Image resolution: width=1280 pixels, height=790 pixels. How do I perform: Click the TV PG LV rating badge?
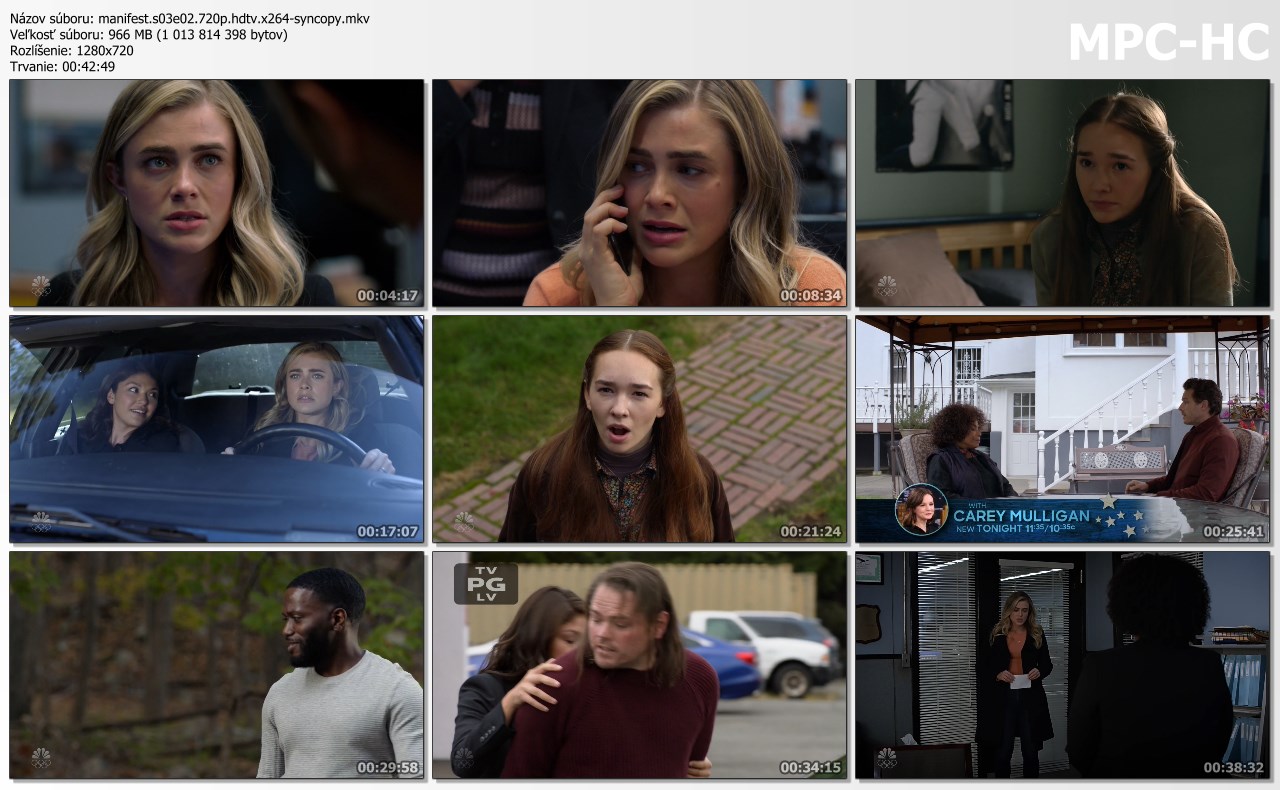[x=485, y=583]
